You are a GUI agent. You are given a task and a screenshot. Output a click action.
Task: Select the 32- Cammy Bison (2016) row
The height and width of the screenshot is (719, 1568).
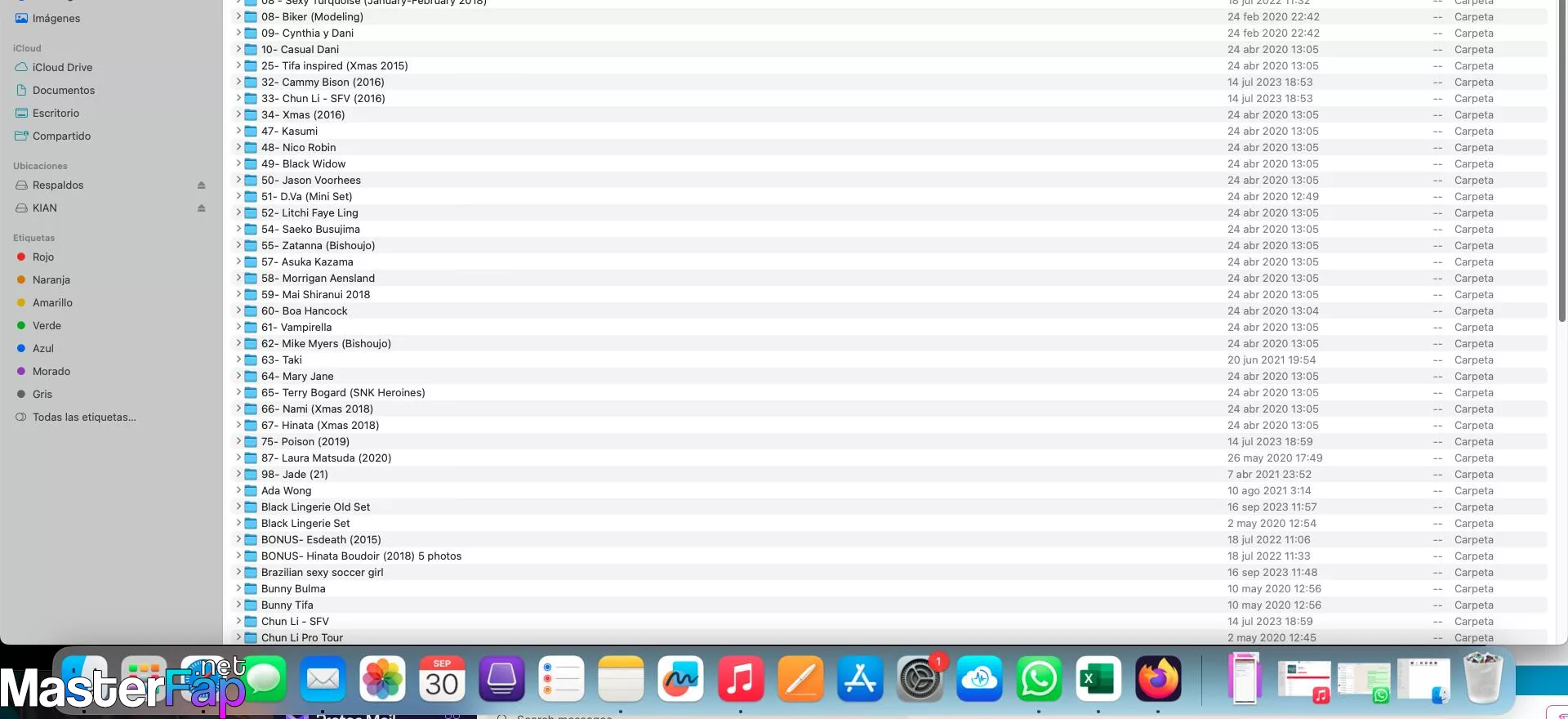(890, 82)
